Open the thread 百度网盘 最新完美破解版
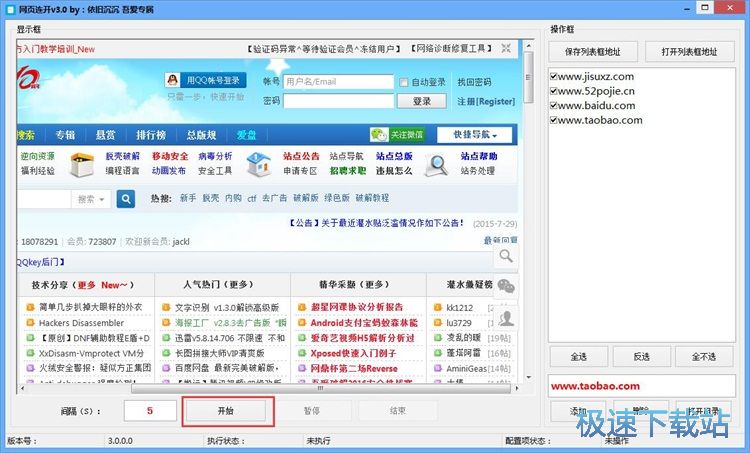Viewport: 750px width, 453px height. pos(227,369)
